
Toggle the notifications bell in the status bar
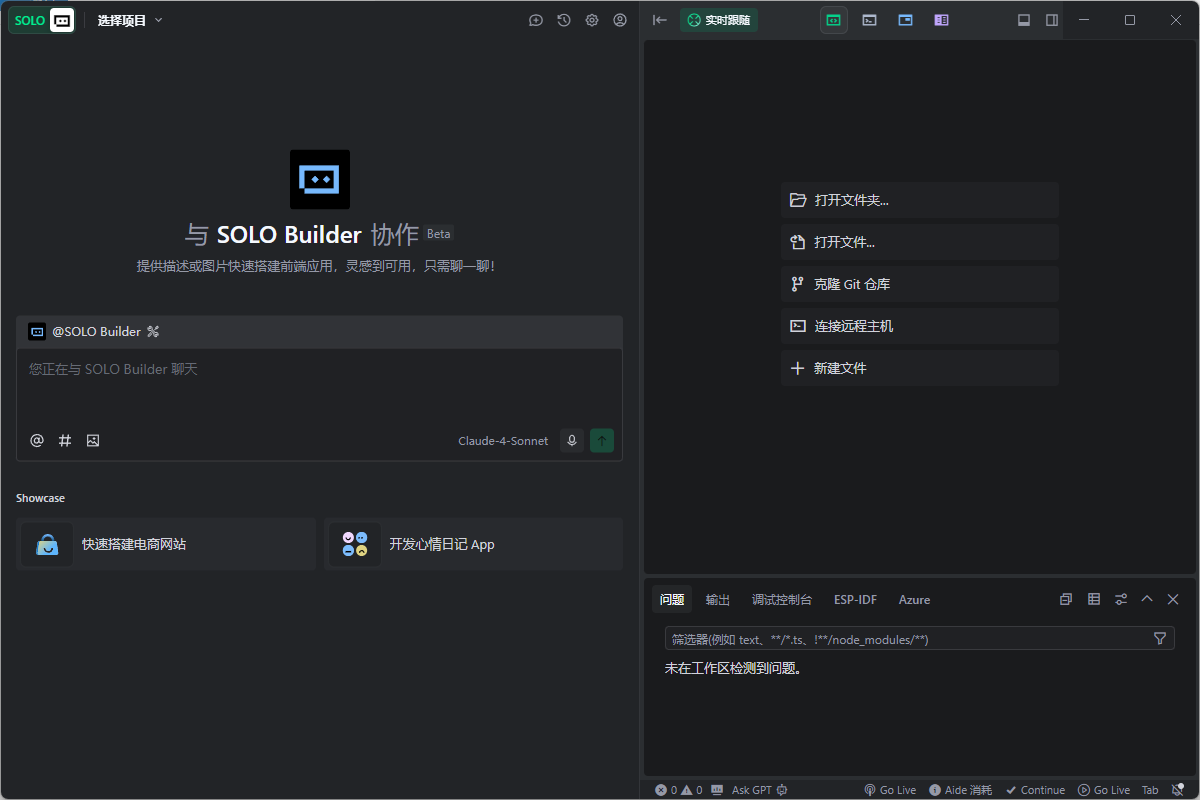coord(1178,790)
